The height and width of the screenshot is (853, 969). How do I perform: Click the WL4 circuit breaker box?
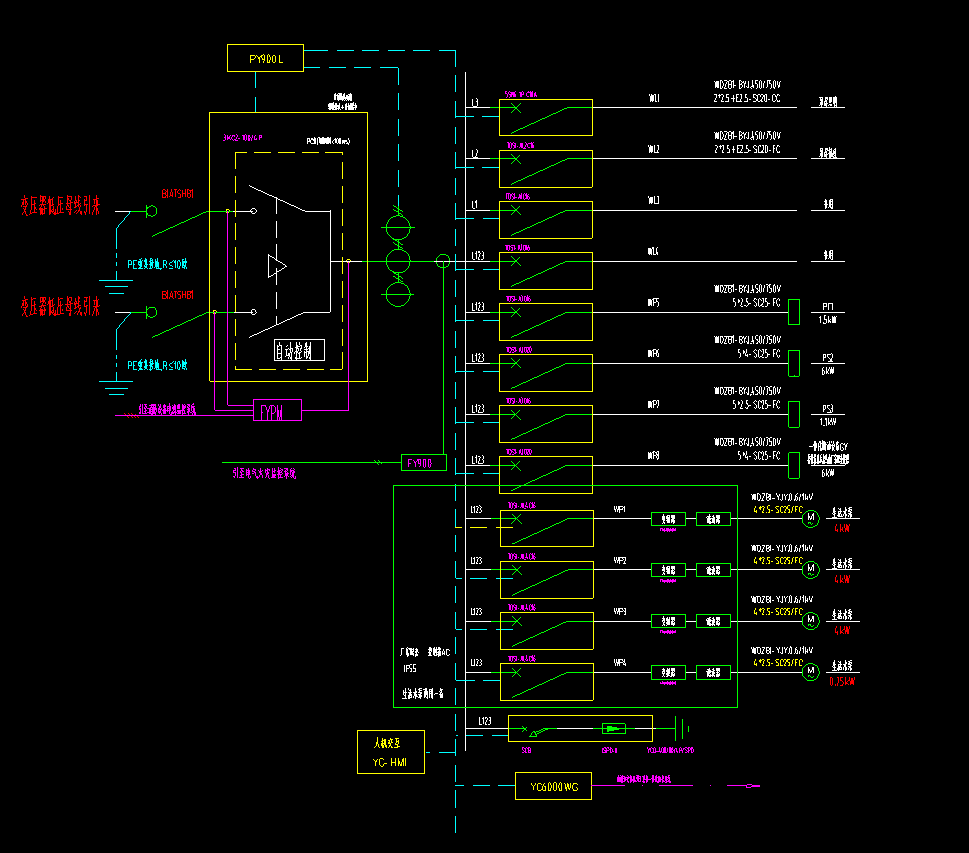pos(545,270)
